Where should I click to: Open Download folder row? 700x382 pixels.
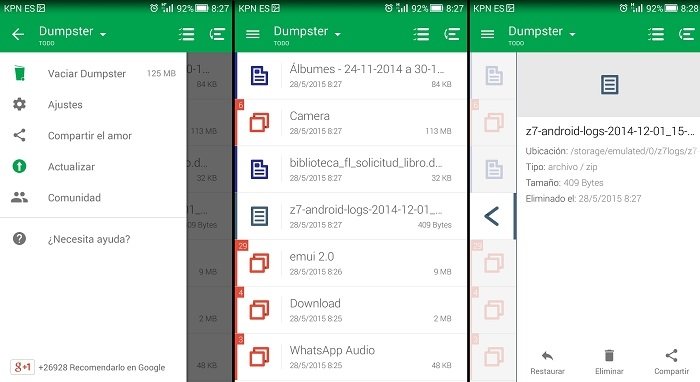(x=351, y=310)
